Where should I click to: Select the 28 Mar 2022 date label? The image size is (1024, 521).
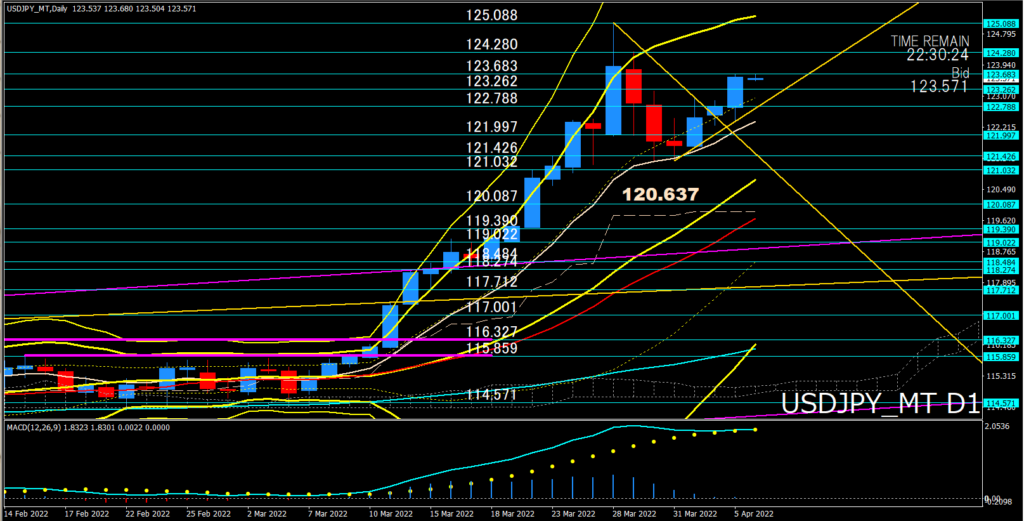coord(635,514)
